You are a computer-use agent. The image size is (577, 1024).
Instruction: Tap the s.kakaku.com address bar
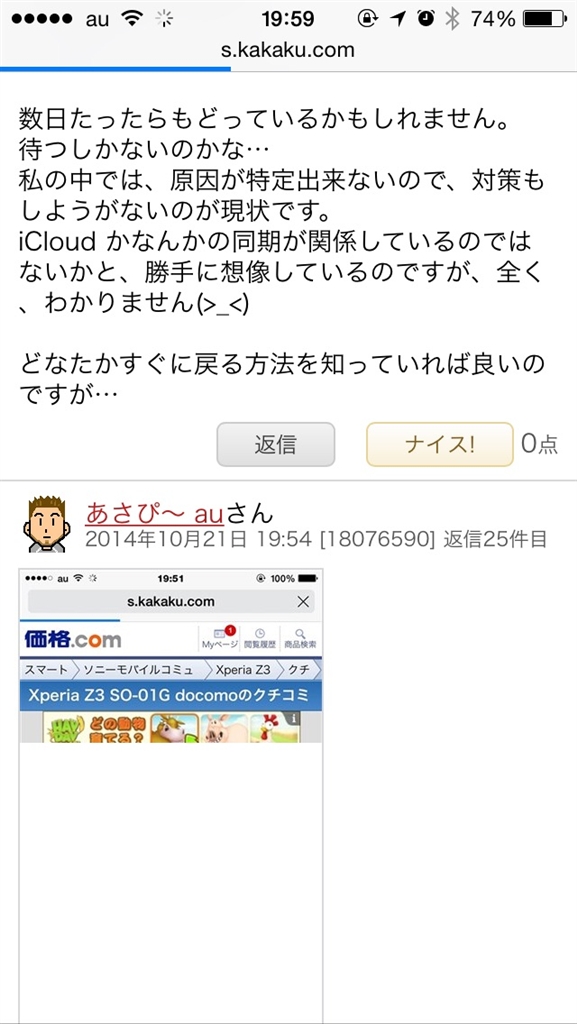[x=288, y=50]
